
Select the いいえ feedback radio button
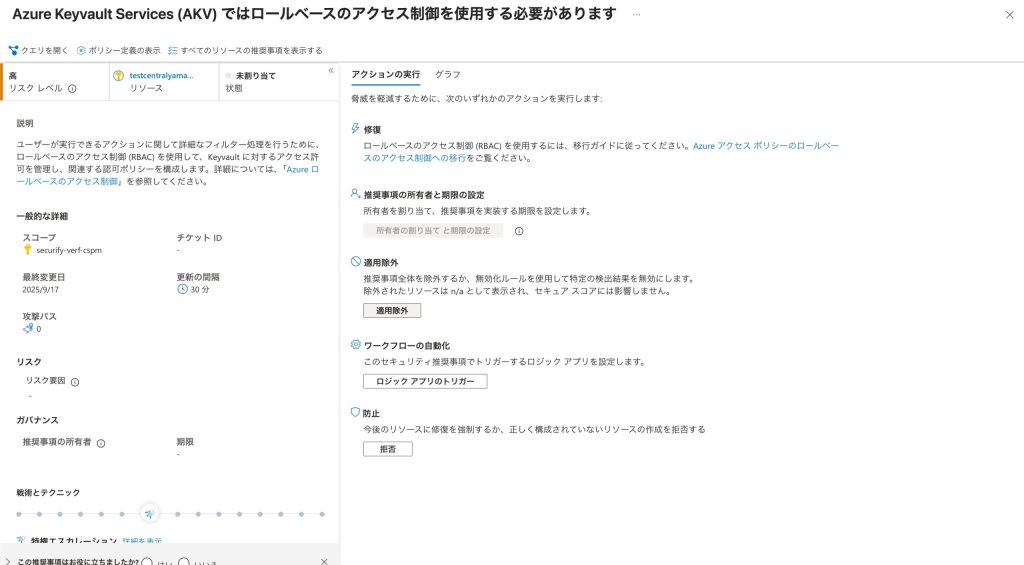pyautogui.click(x=183, y=561)
